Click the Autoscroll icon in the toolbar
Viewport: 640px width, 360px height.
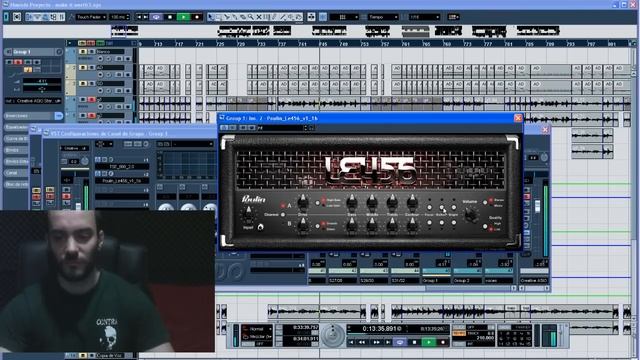pyautogui.click(x=311, y=17)
